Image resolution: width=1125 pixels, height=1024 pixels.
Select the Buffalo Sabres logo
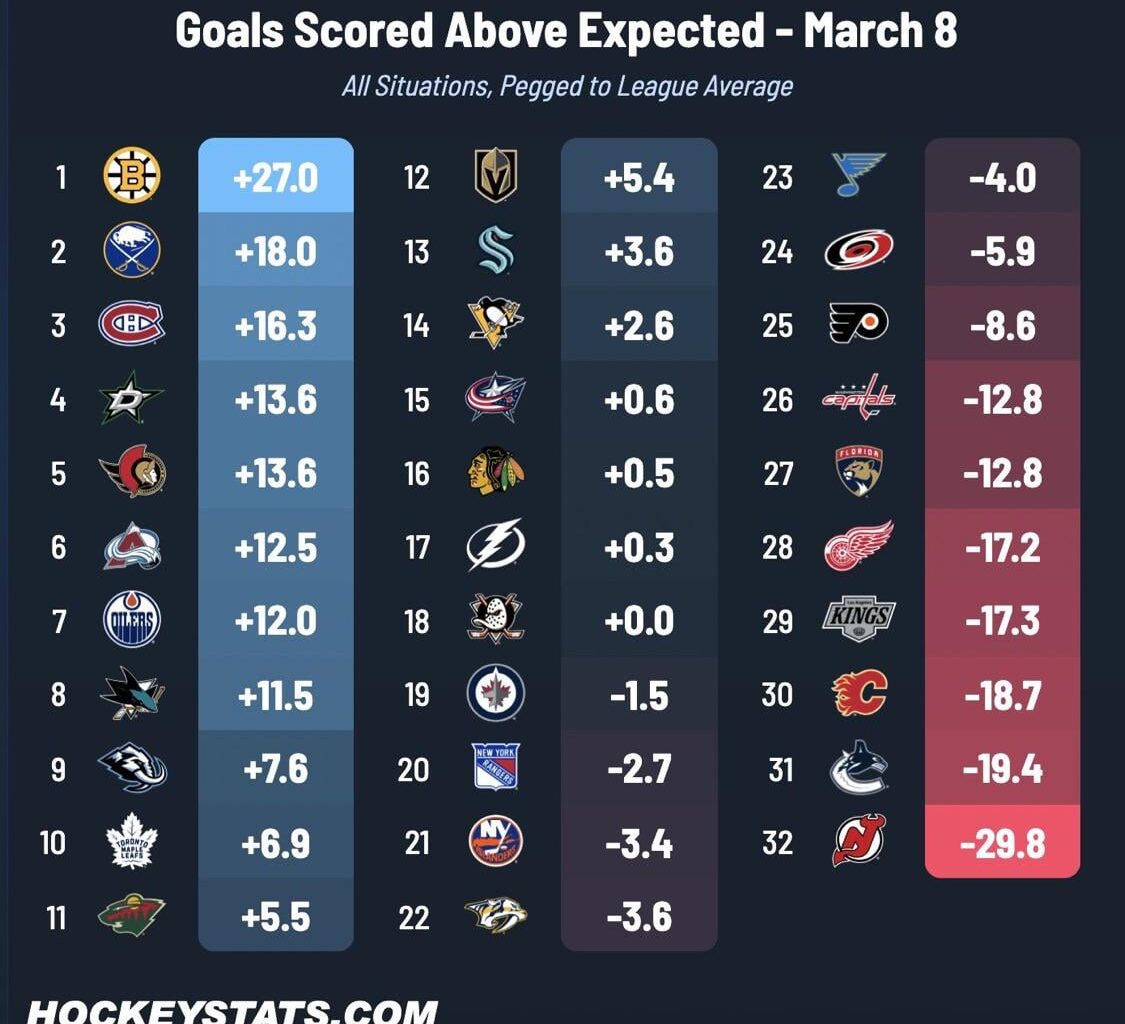(132, 250)
